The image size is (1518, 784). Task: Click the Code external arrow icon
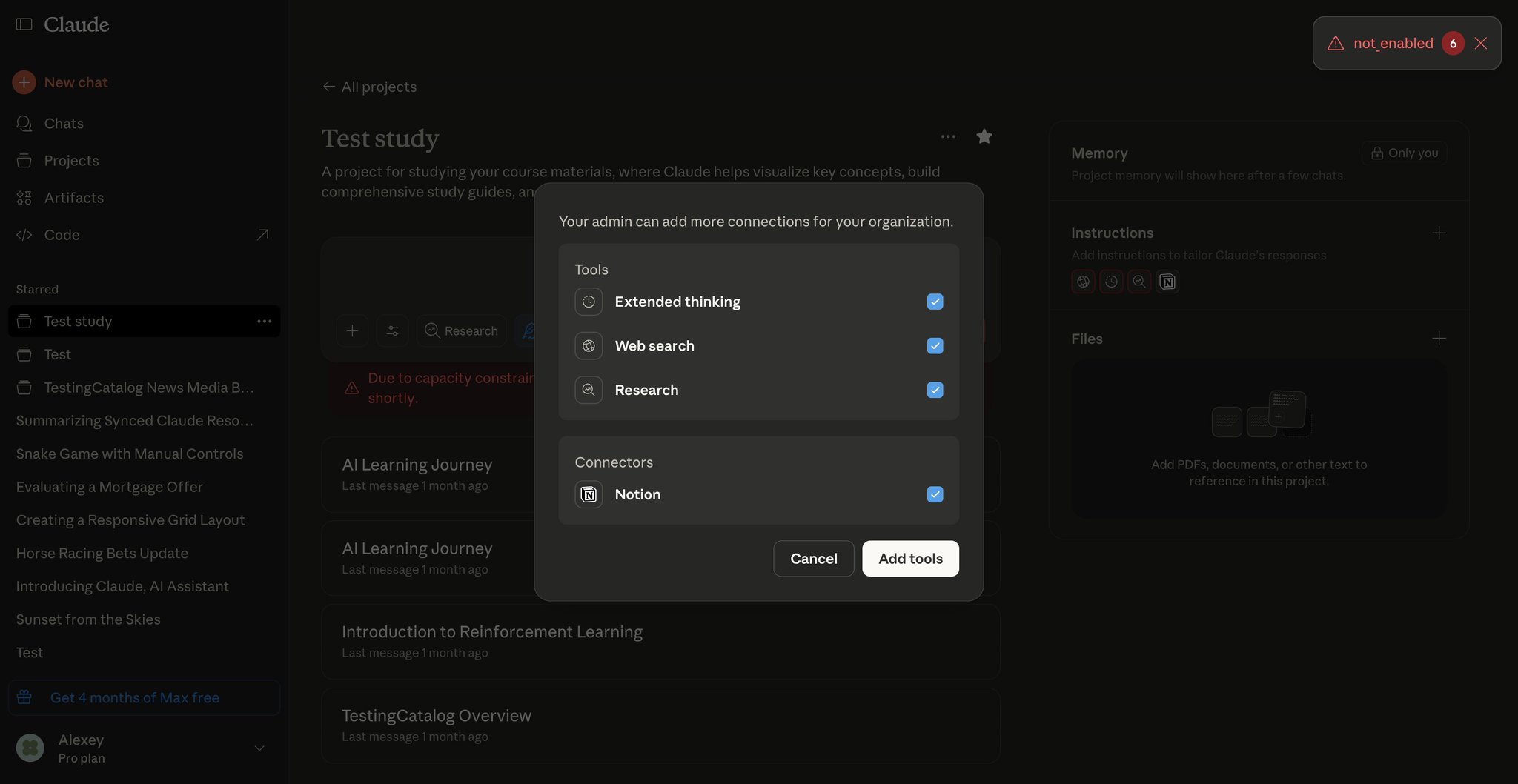coord(262,235)
